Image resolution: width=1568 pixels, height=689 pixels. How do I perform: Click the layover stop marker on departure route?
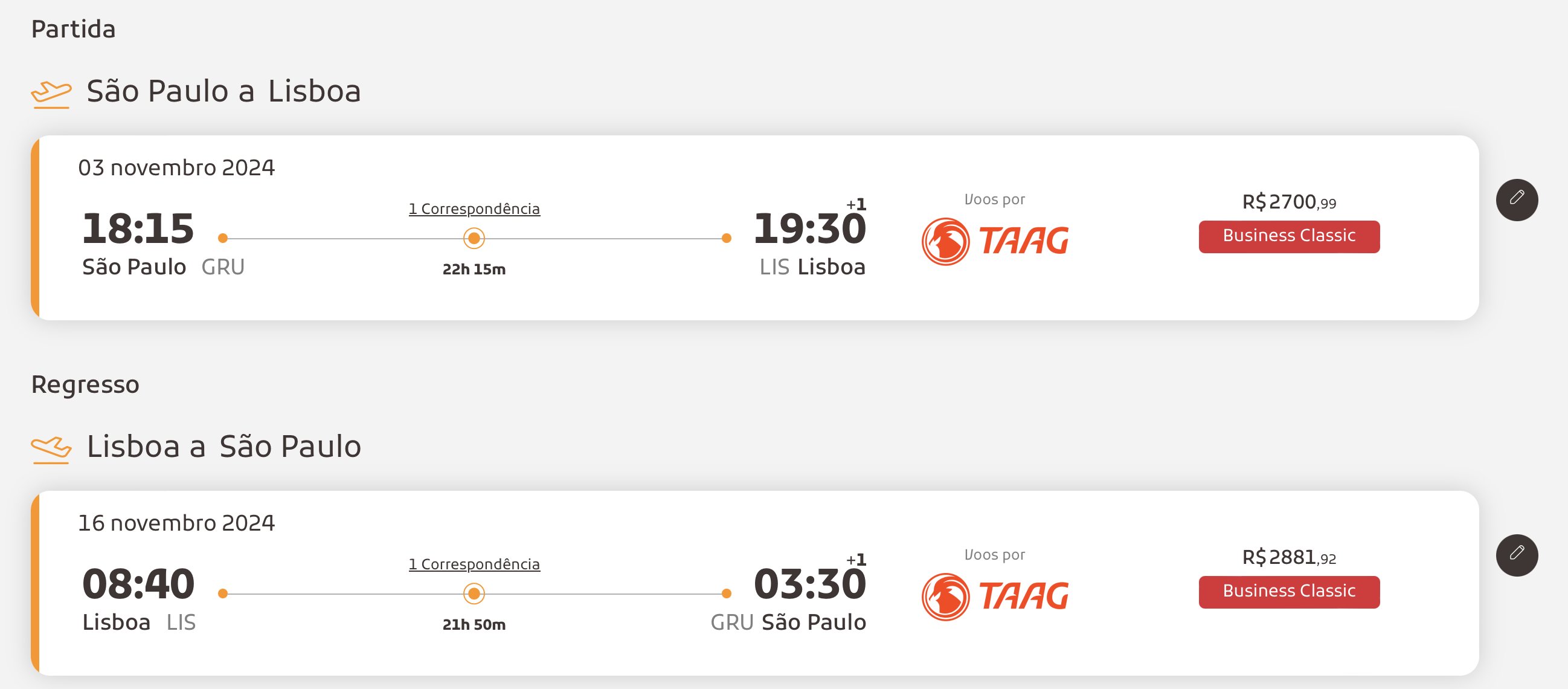(x=474, y=238)
